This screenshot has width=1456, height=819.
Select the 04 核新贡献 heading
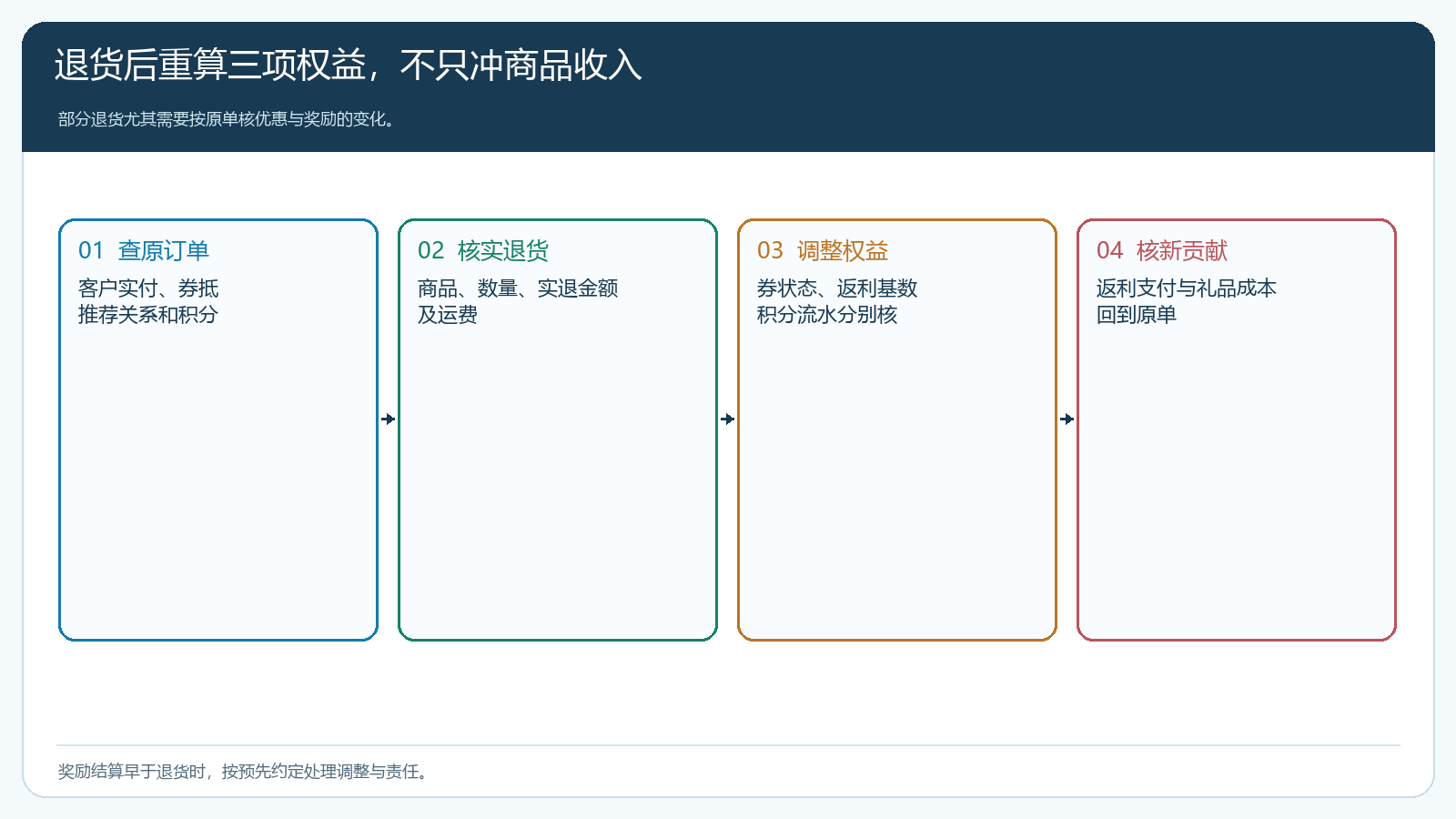coord(1162,250)
